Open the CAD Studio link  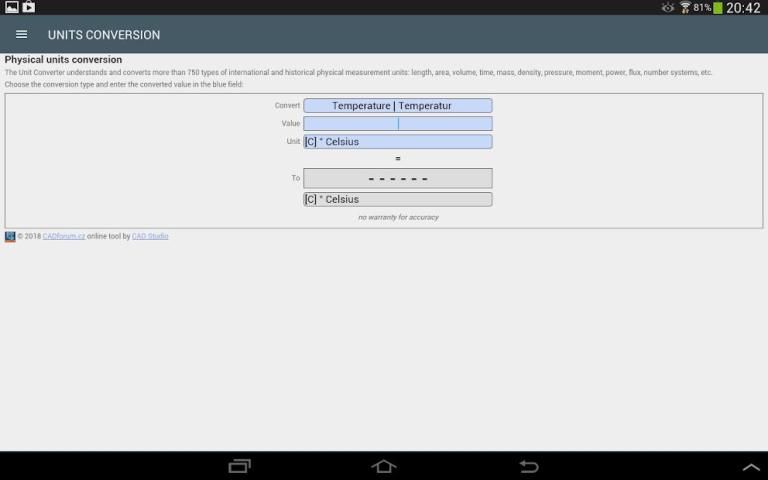pos(150,237)
